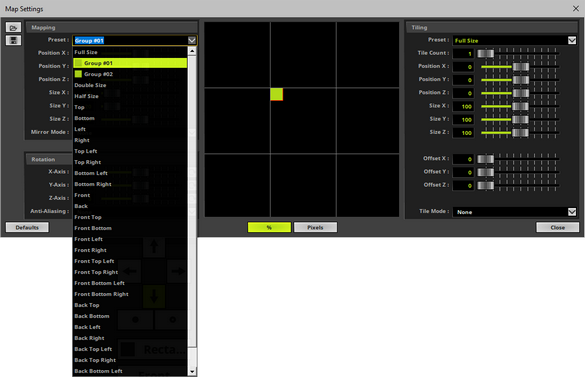This screenshot has height=377, width=585.
Task: Click the Defaults button
Action: click(x=27, y=227)
